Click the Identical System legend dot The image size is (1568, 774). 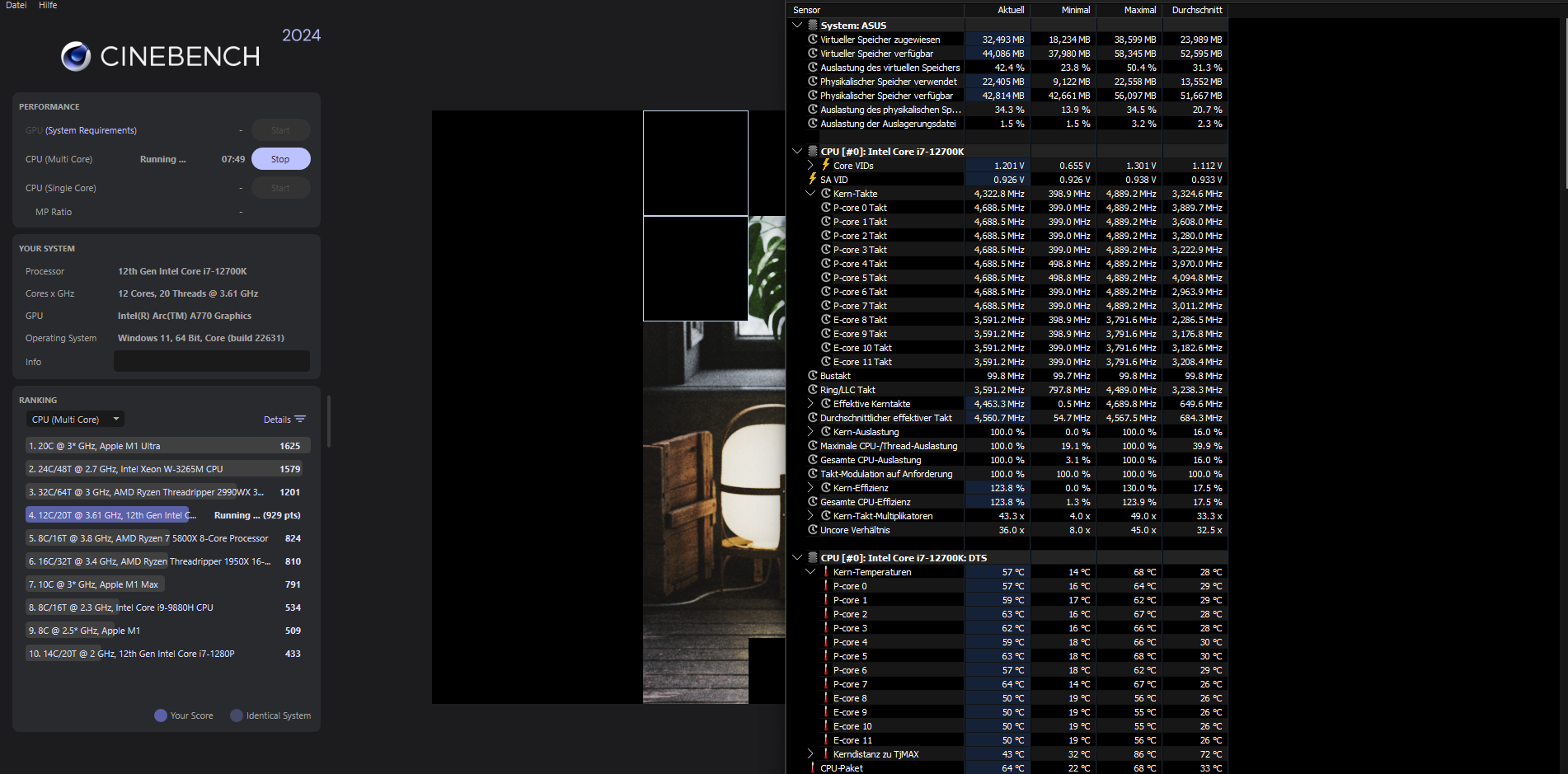pos(237,715)
